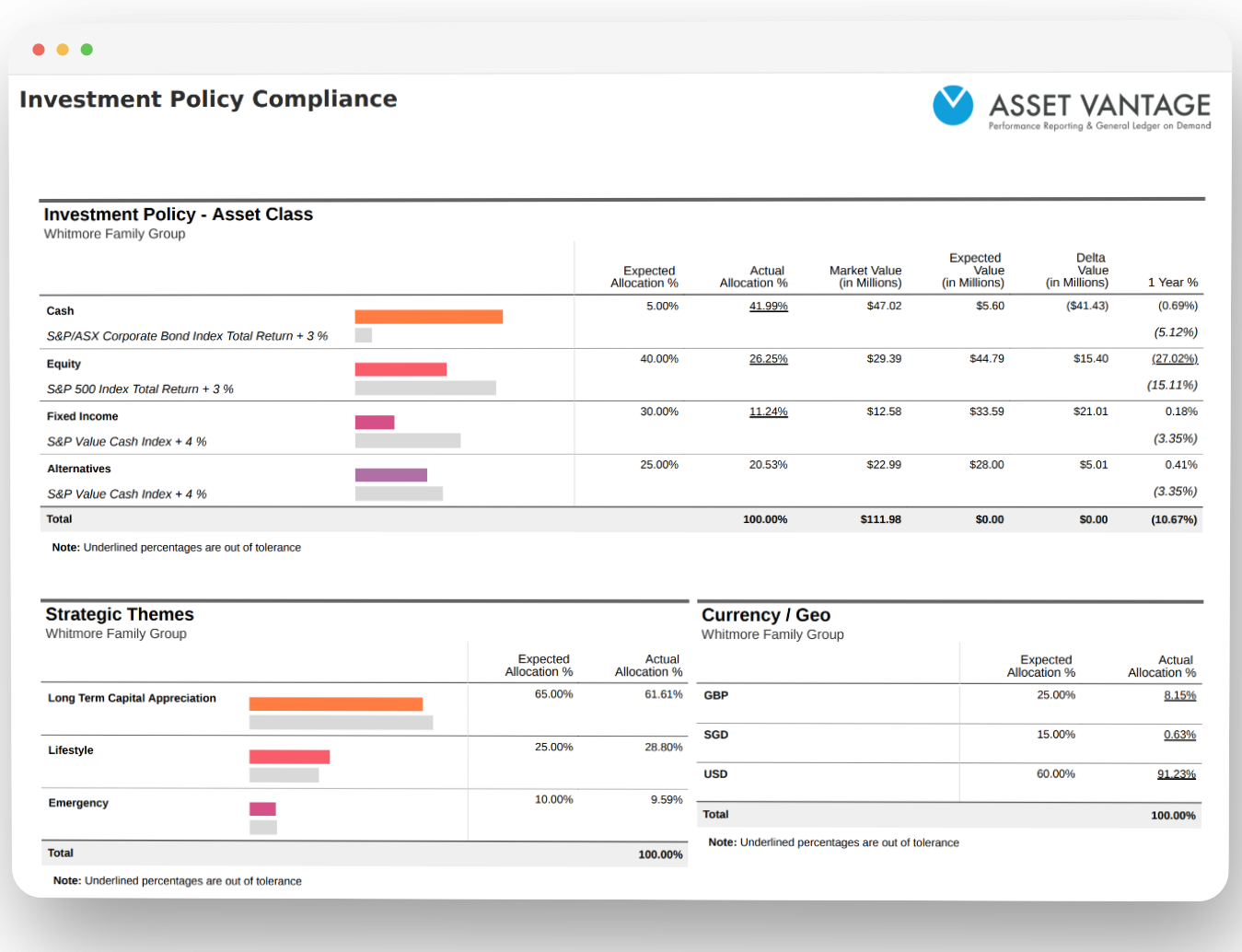This screenshot has height=952, width=1242.
Task: Click Market Value (in Millions) column header
Action: pos(865,277)
